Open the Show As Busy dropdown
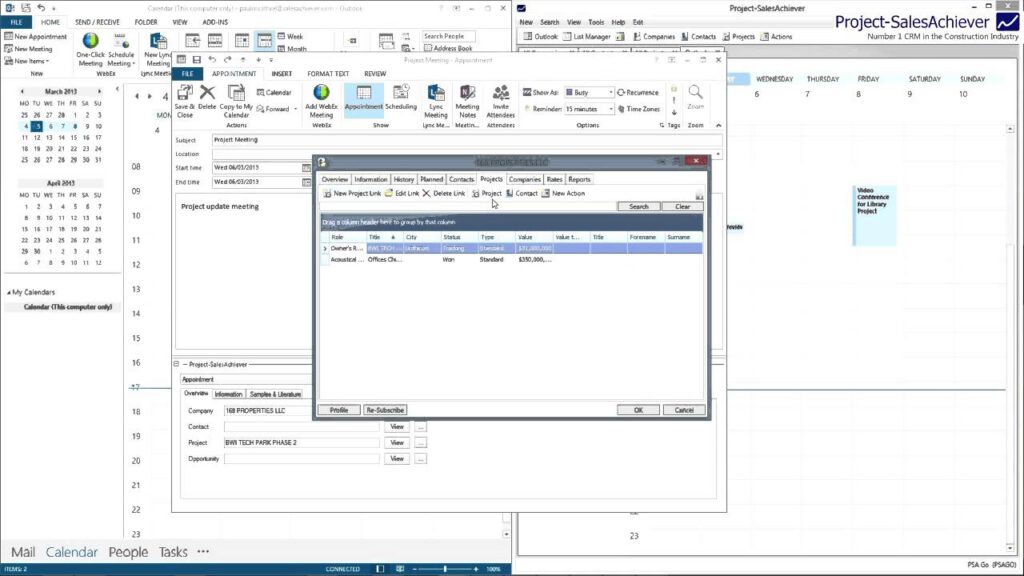Image resolution: width=1024 pixels, height=576 pixels. 610,93
